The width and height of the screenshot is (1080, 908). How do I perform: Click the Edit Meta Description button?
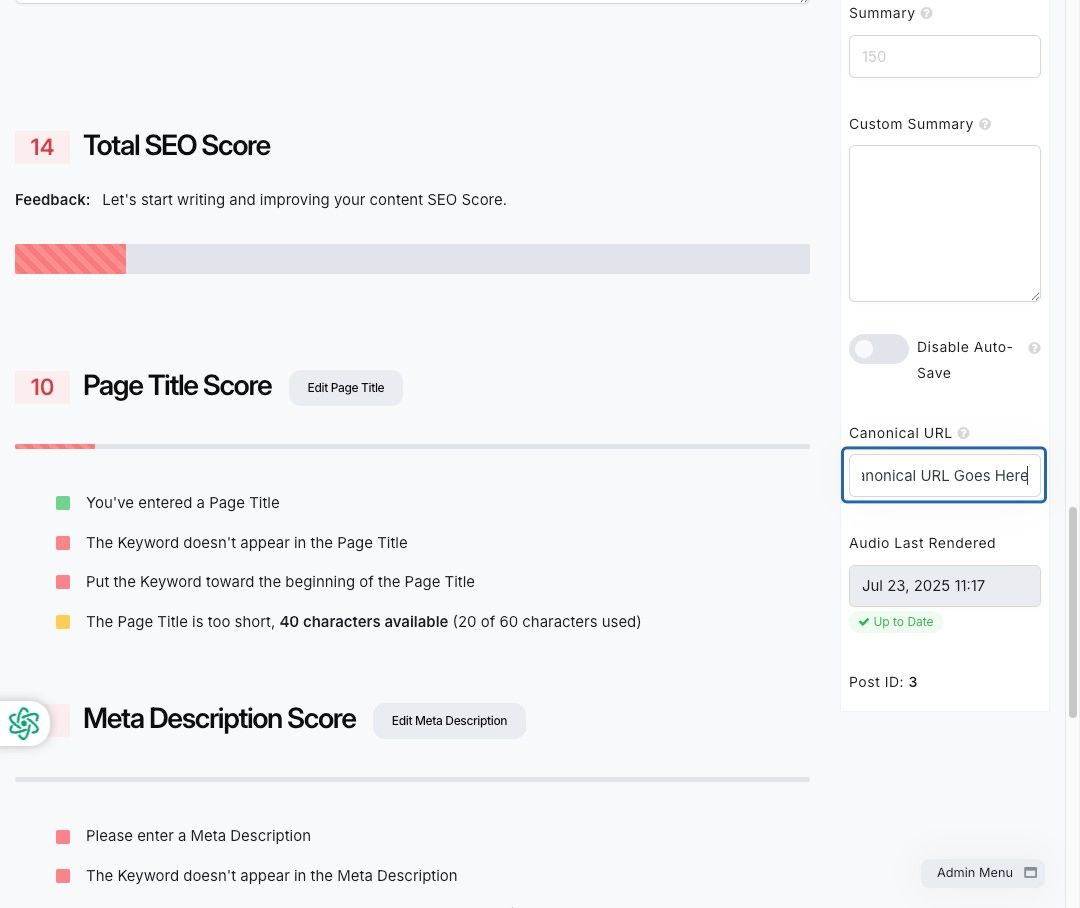449,721
